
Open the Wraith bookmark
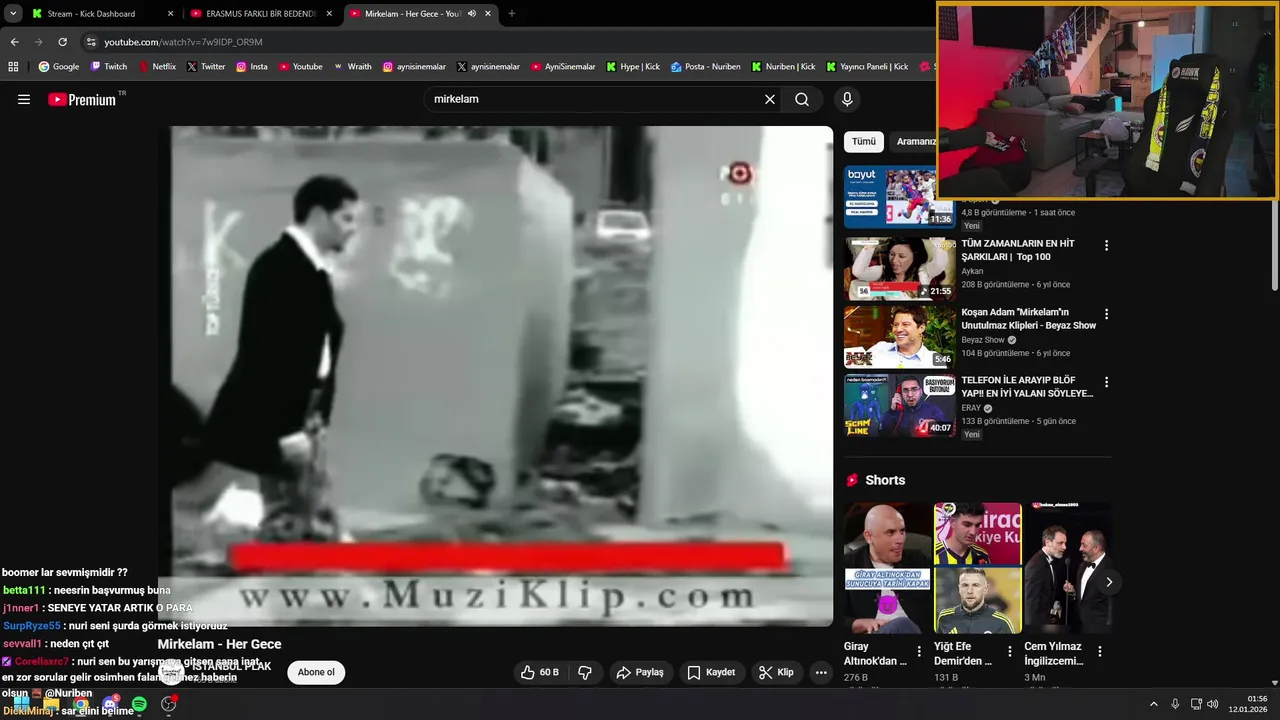click(x=352, y=67)
